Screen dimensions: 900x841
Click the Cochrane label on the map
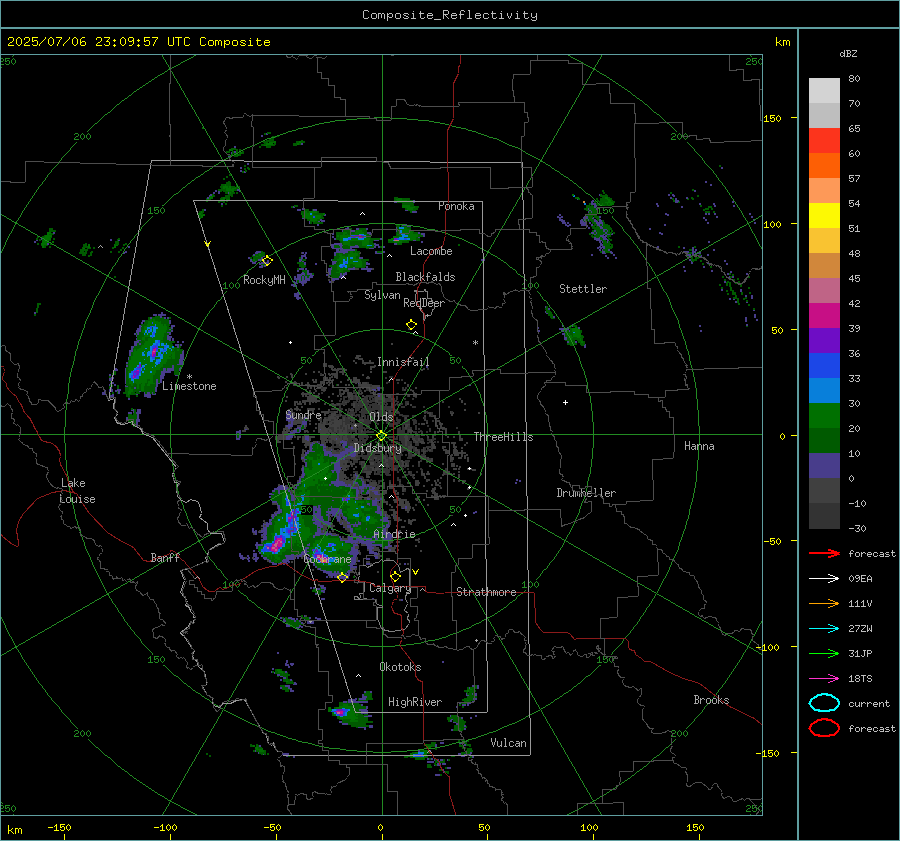(327, 559)
